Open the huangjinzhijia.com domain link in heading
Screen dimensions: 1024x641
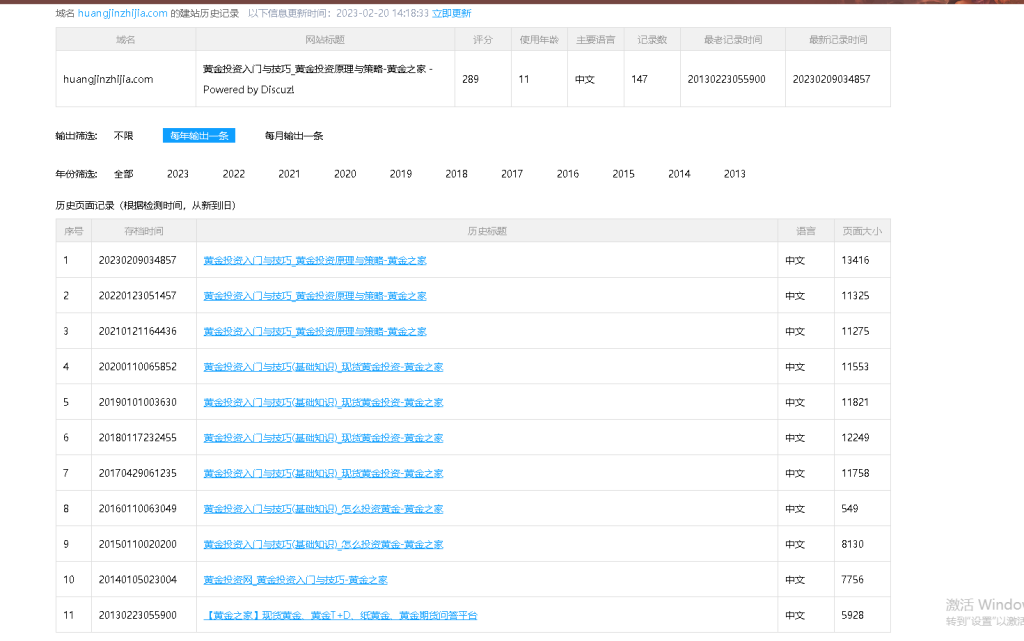click(122, 13)
